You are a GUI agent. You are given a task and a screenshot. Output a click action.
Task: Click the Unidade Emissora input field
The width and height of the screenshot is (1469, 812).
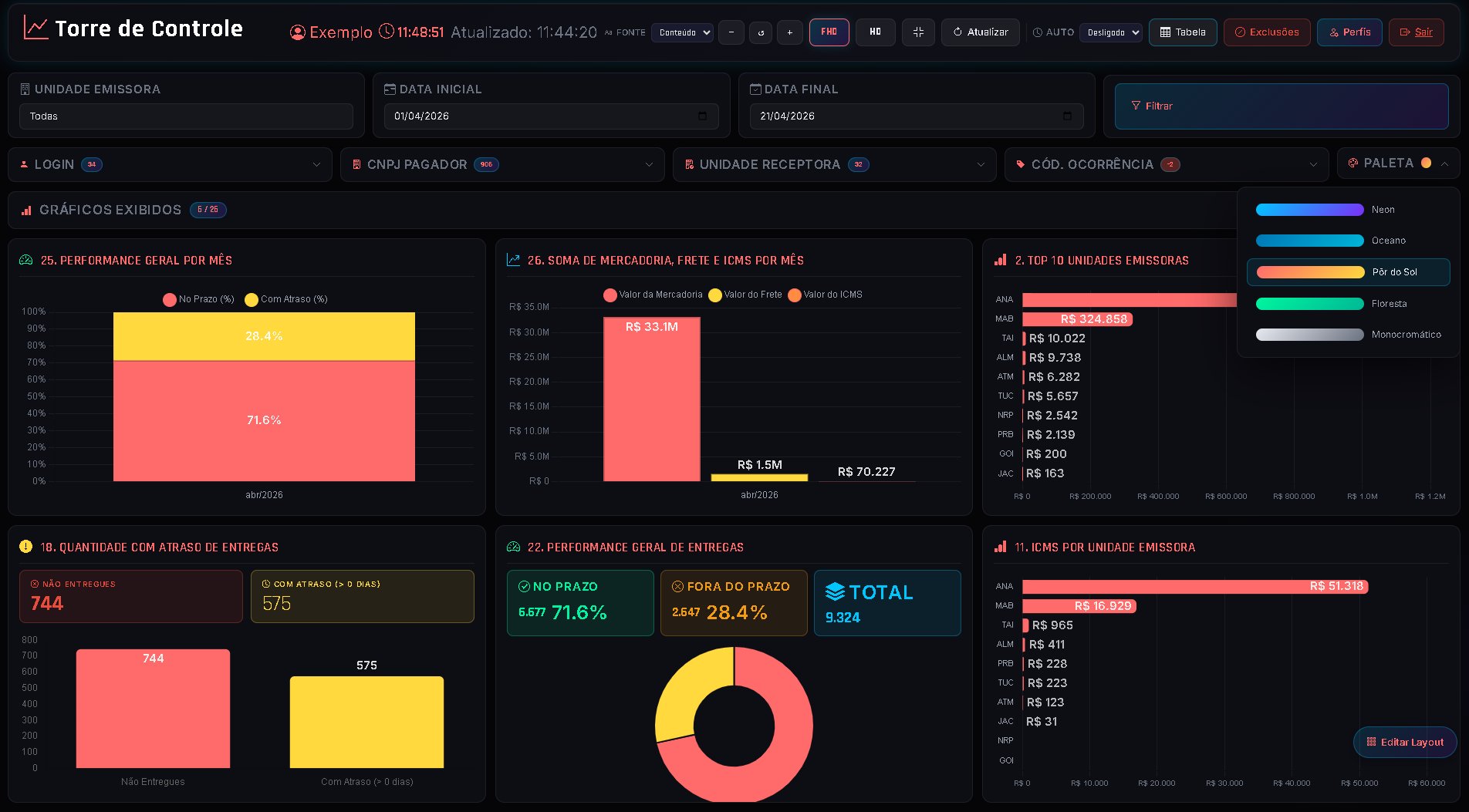[186, 116]
